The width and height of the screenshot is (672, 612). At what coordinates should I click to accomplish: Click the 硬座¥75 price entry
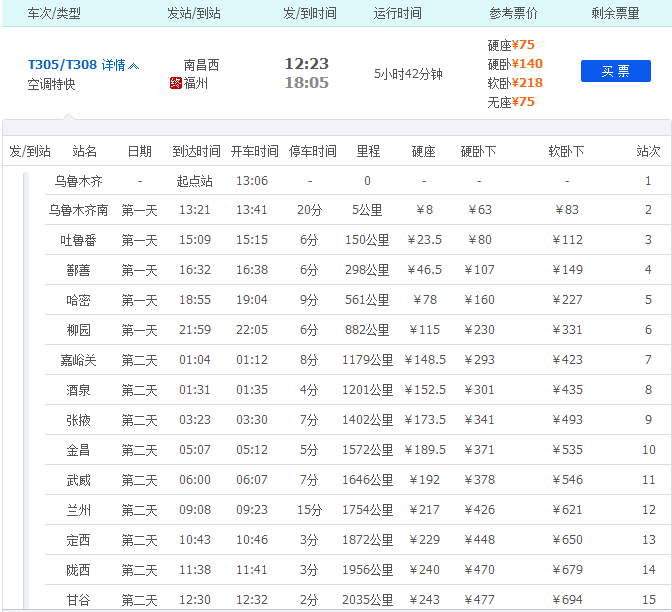tap(511, 45)
